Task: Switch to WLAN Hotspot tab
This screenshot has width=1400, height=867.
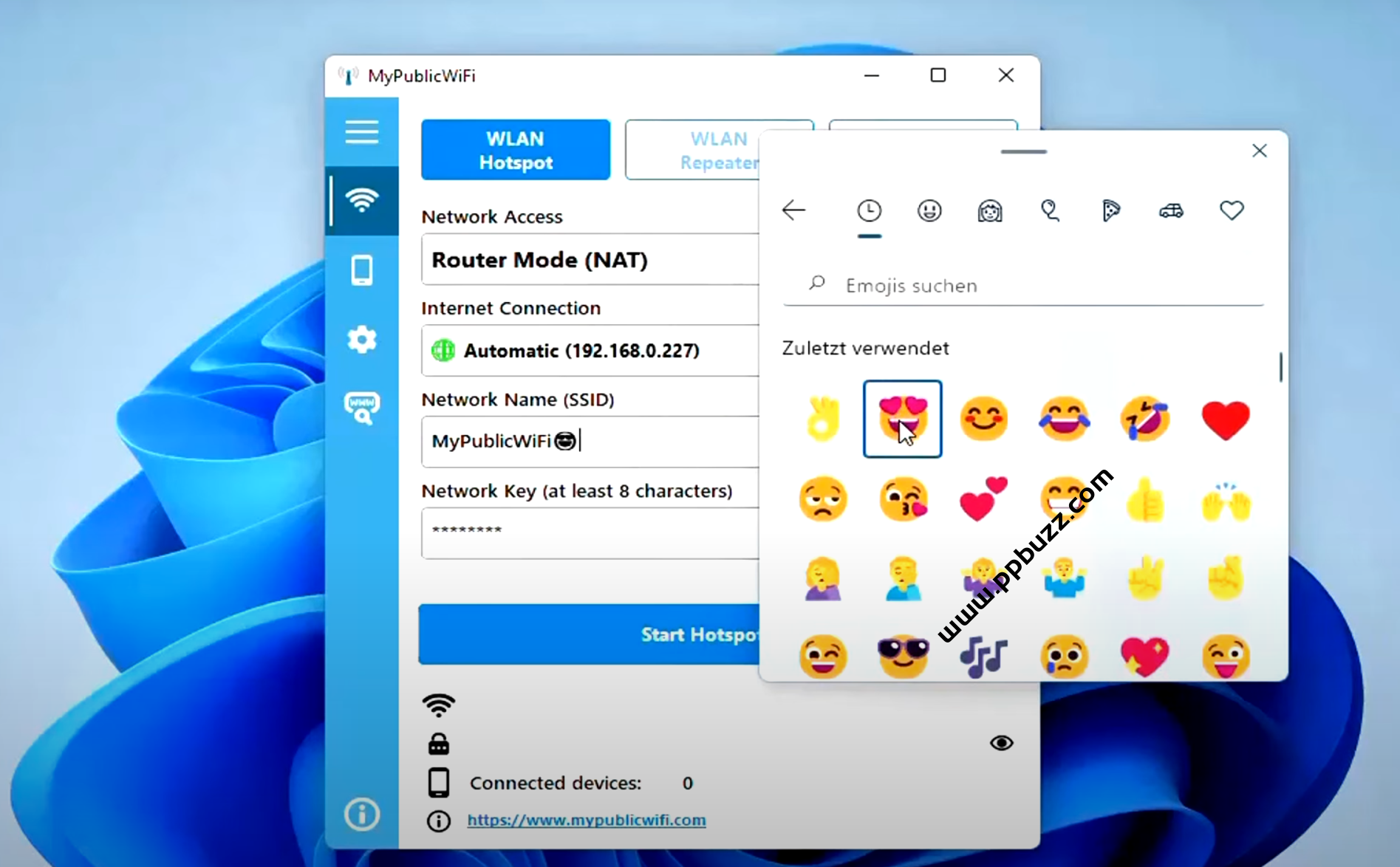Action: pos(516,150)
